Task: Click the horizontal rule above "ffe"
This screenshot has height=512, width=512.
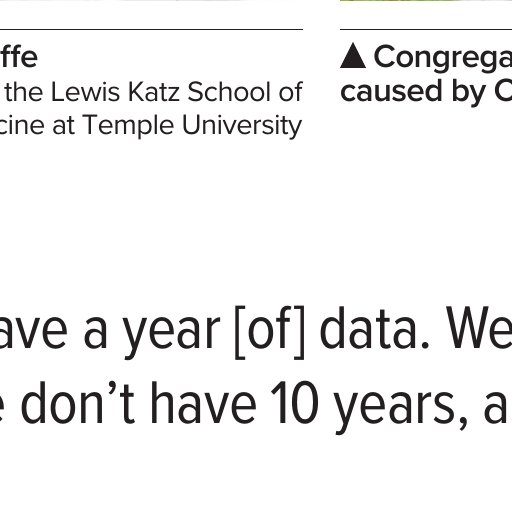Action: (151, 29)
